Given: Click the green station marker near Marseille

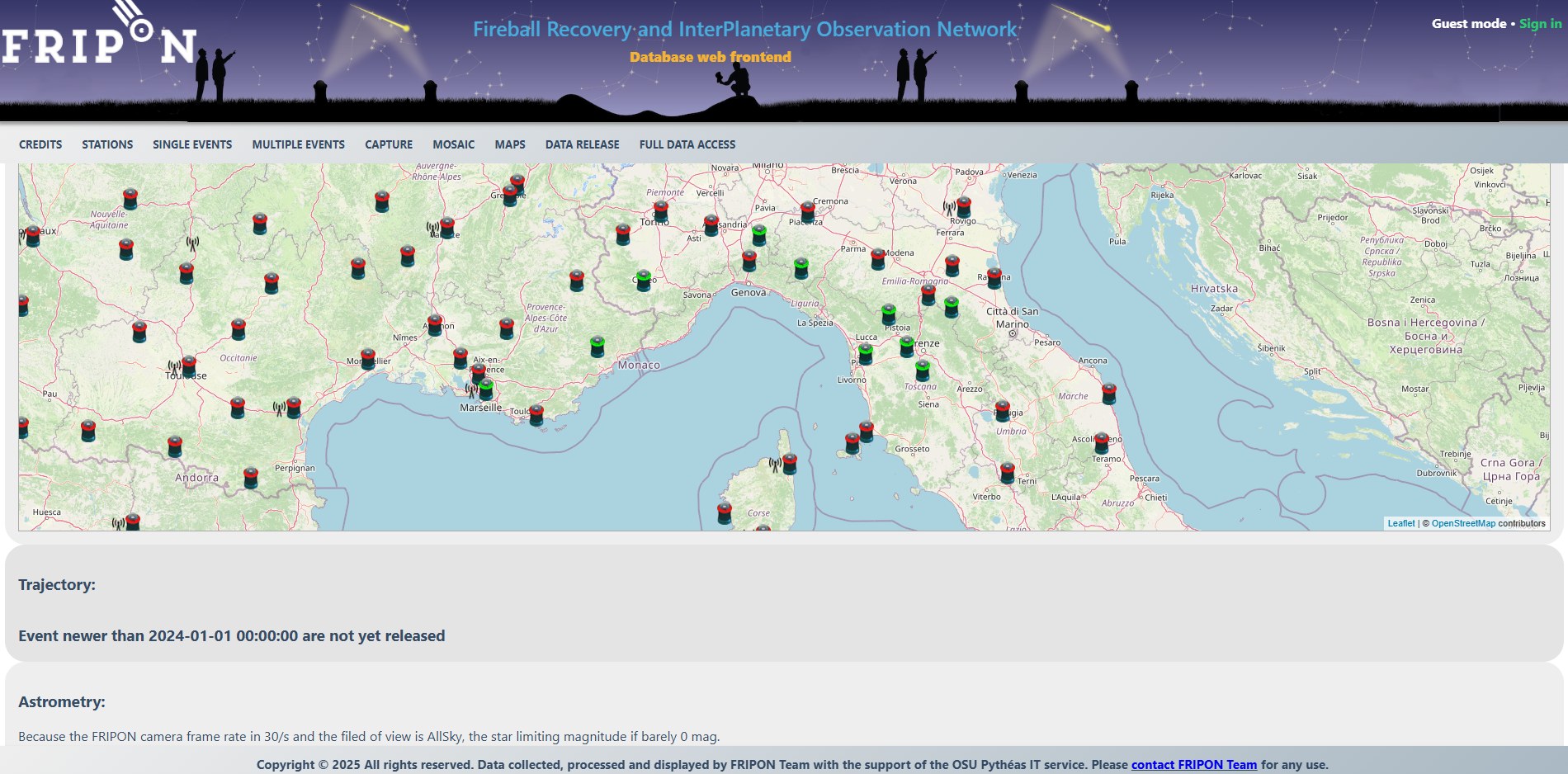Looking at the screenshot, I should coord(486,389).
